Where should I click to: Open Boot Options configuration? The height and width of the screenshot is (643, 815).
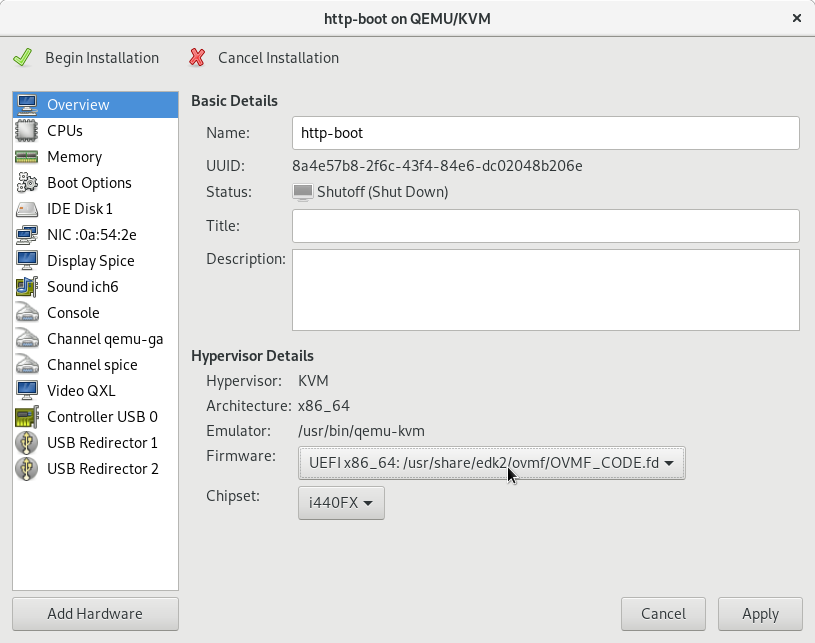click(89, 182)
